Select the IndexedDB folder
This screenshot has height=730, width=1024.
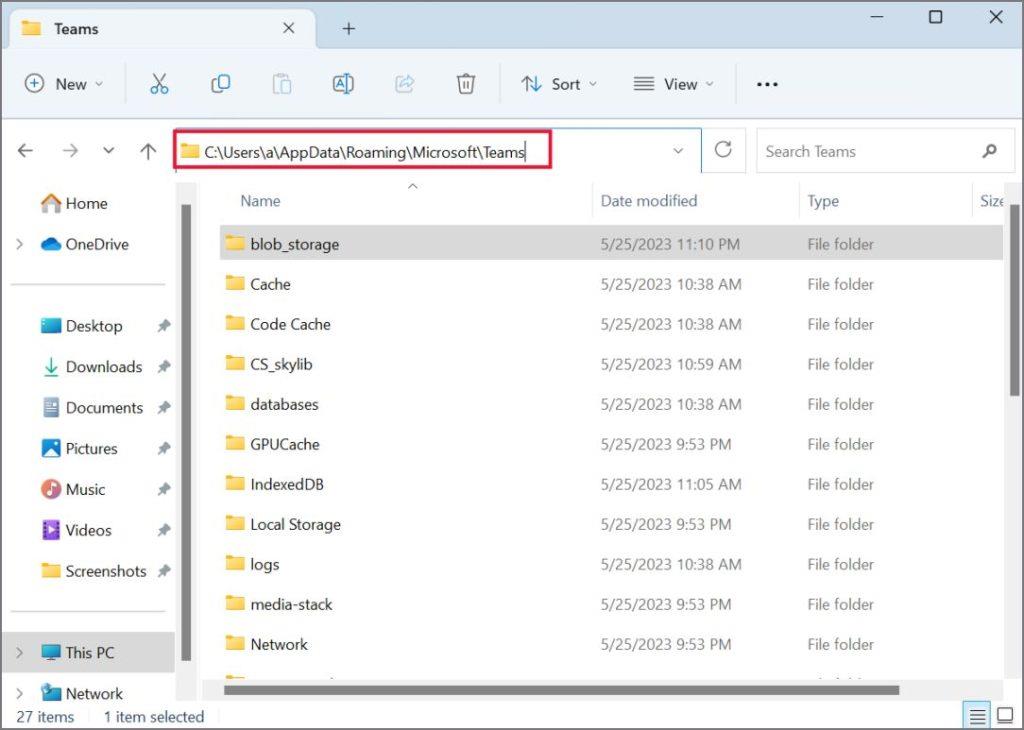click(x=611, y=484)
